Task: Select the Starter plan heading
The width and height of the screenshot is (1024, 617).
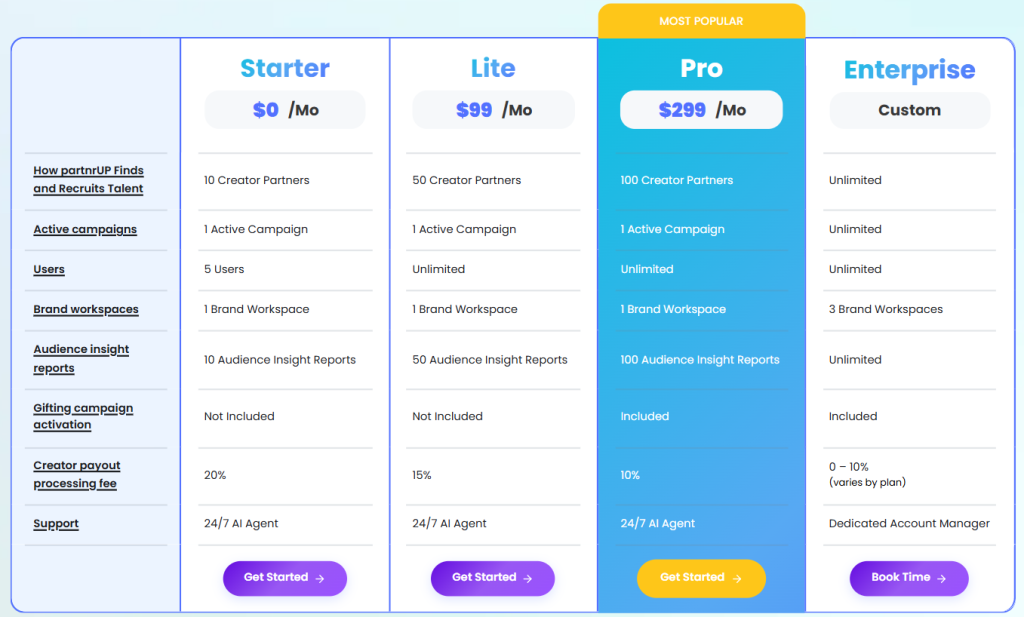Action: pos(285,69)
